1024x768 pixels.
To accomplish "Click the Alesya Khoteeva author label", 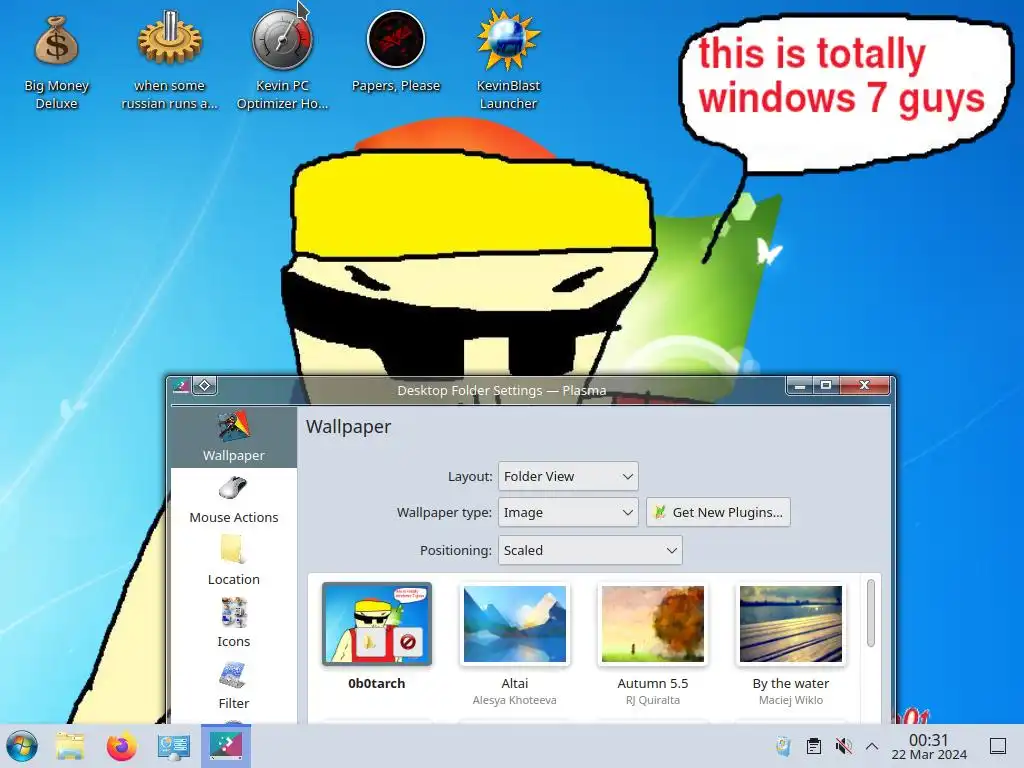I will click(x=515, y=700).
